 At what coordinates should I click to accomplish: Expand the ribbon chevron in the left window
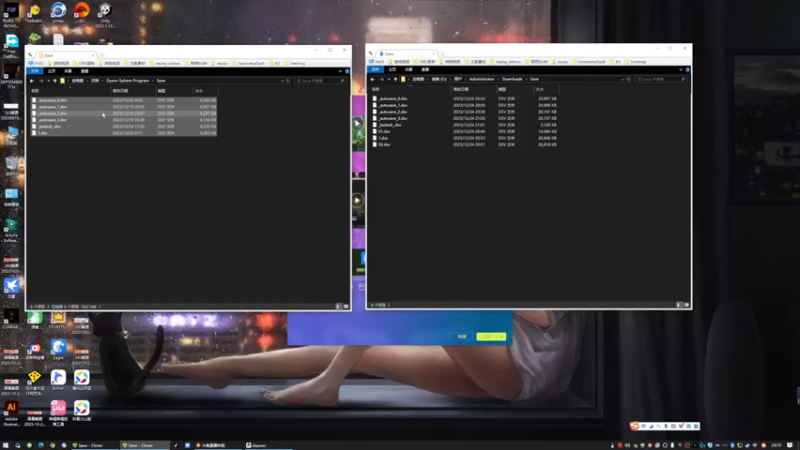pyautogui.click(x=340, y=71)
